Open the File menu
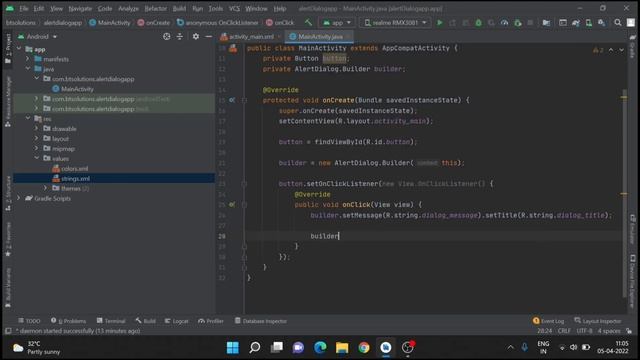Viewport: 640px width, 360px height. click(x=24, y=9)
